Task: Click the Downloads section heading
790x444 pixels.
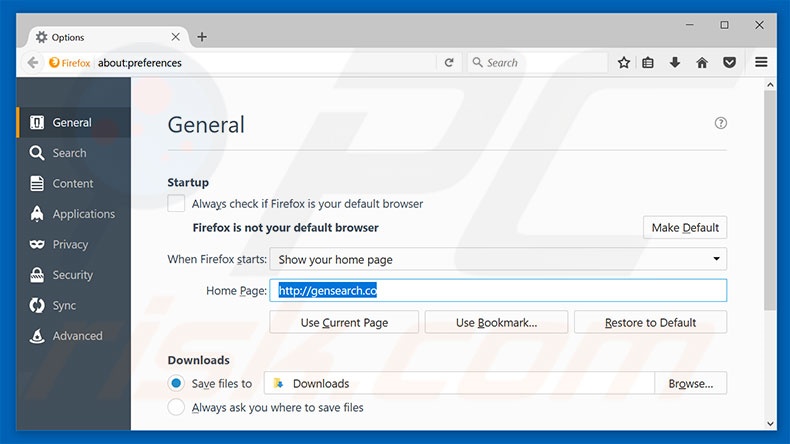Action: (x=199, y=360)
